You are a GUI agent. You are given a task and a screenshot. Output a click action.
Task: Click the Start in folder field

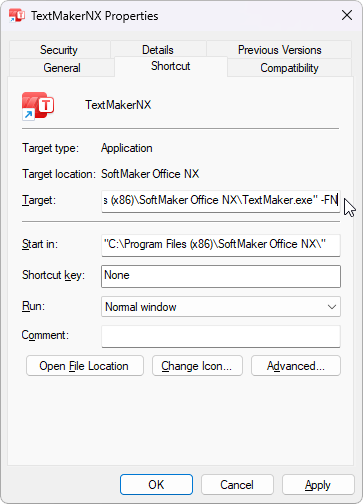221,245
